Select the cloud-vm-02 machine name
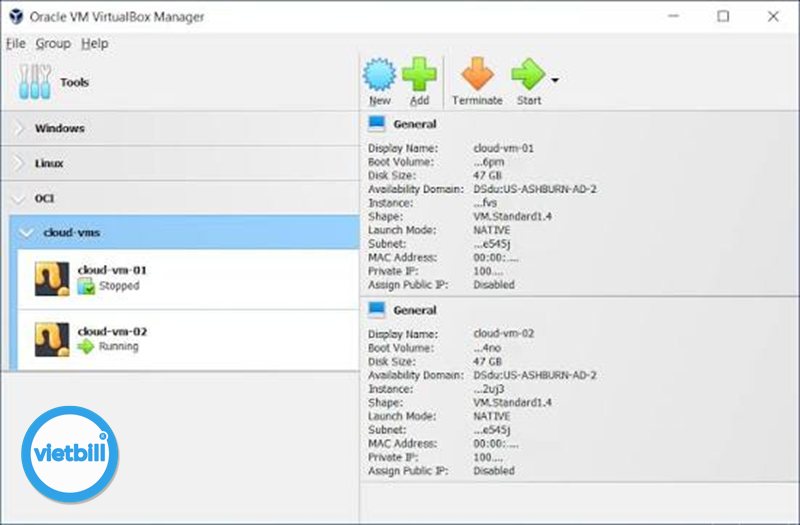 [x=112, y=331]
